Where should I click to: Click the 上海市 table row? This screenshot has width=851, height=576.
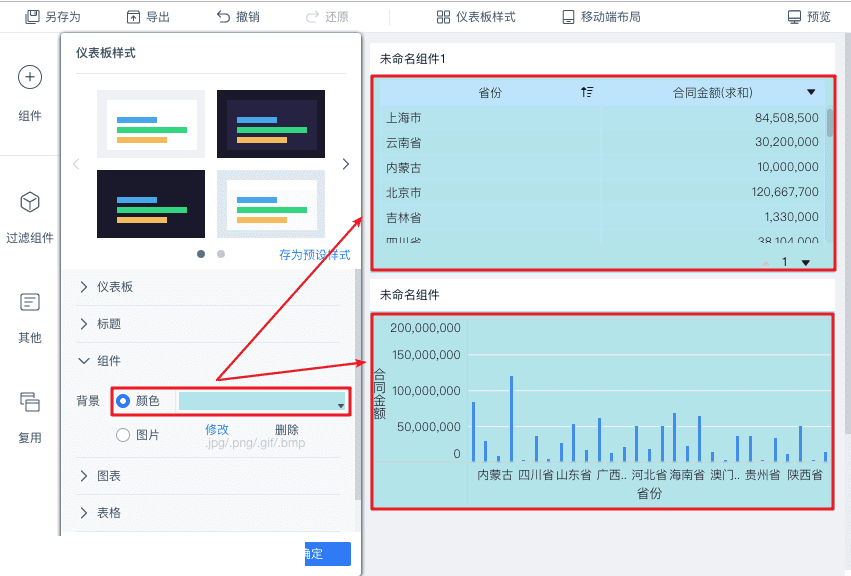pos(602,118)
